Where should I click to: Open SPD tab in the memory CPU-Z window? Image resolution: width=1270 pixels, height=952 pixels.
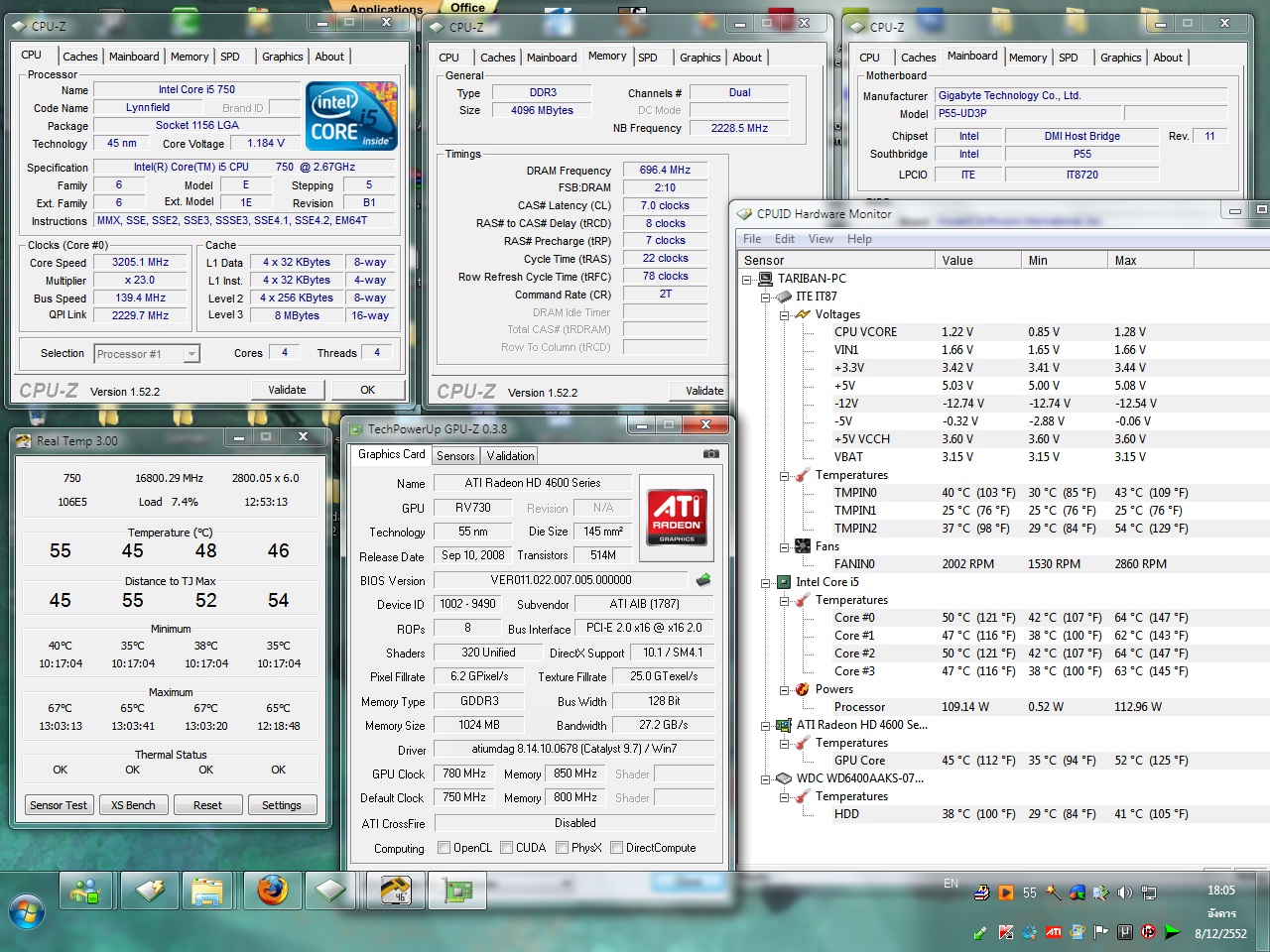click(648, 58)
